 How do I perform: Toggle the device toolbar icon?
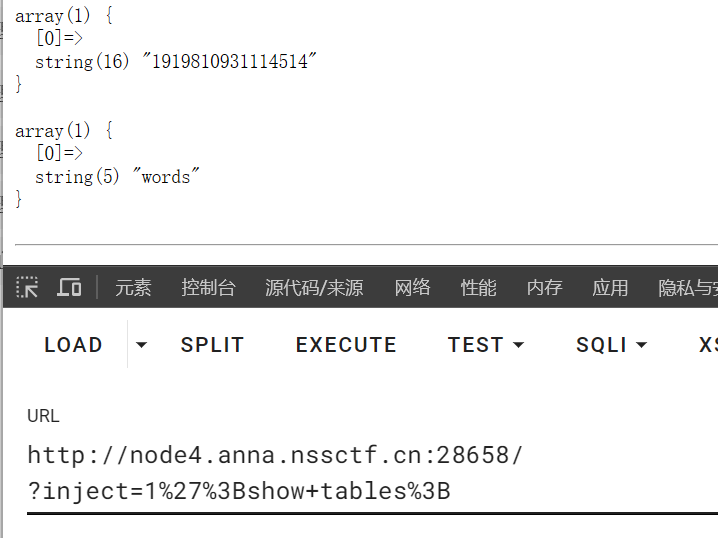[69, 288]
